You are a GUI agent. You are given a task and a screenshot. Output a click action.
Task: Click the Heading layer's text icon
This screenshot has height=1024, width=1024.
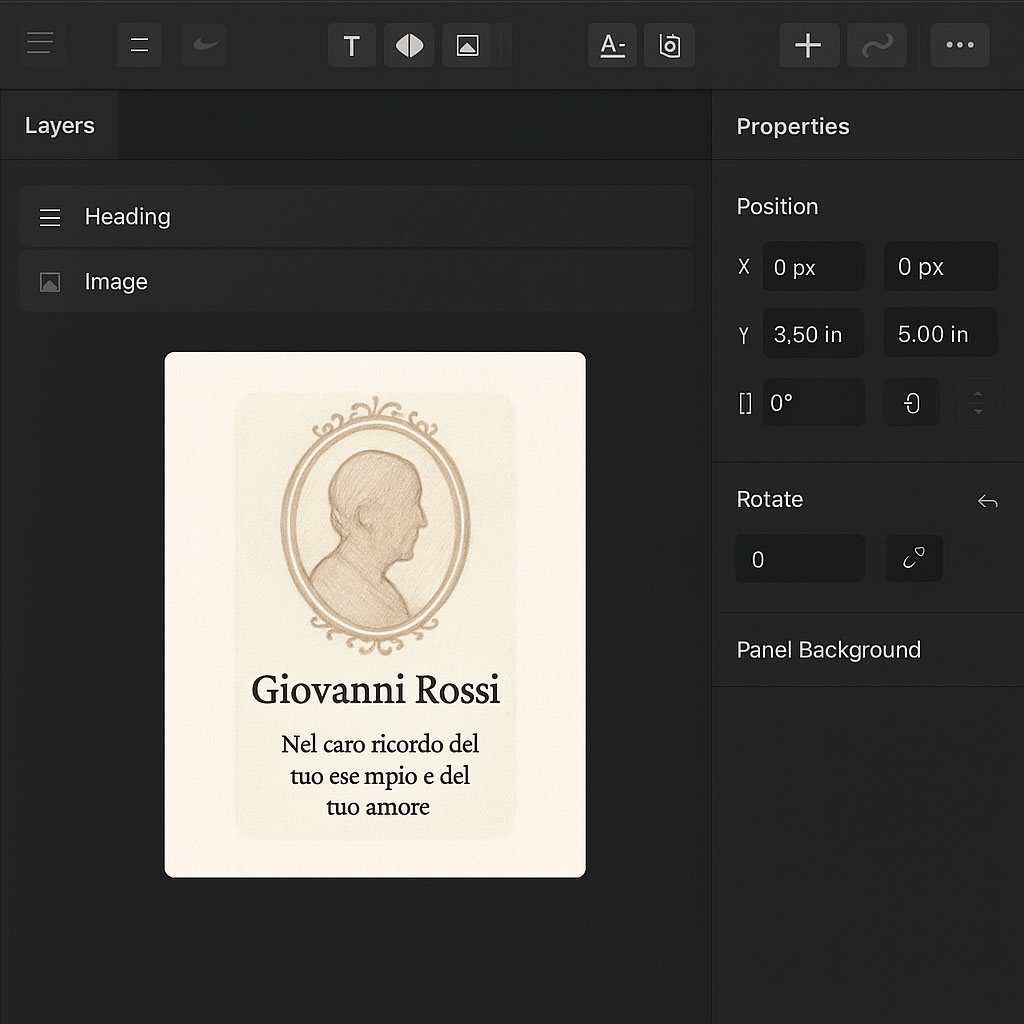(50, 217)
